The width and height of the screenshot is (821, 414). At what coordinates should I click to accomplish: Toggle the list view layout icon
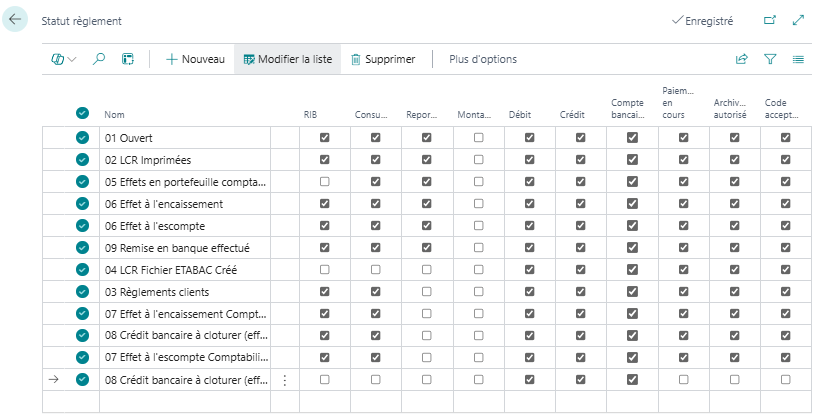(798, 59)
